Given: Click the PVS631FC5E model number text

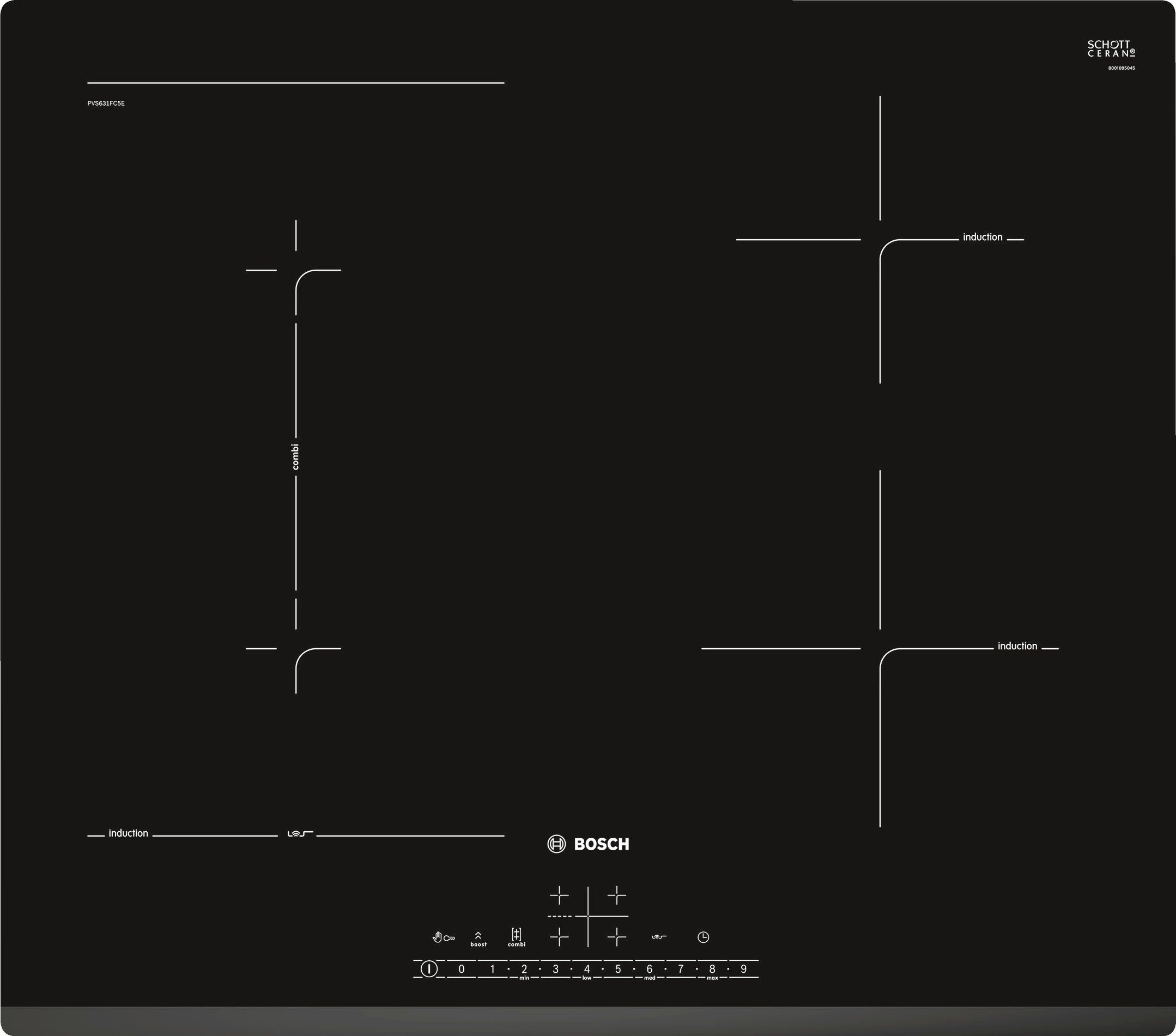Looking at the screenshot, I should (106, 103).
